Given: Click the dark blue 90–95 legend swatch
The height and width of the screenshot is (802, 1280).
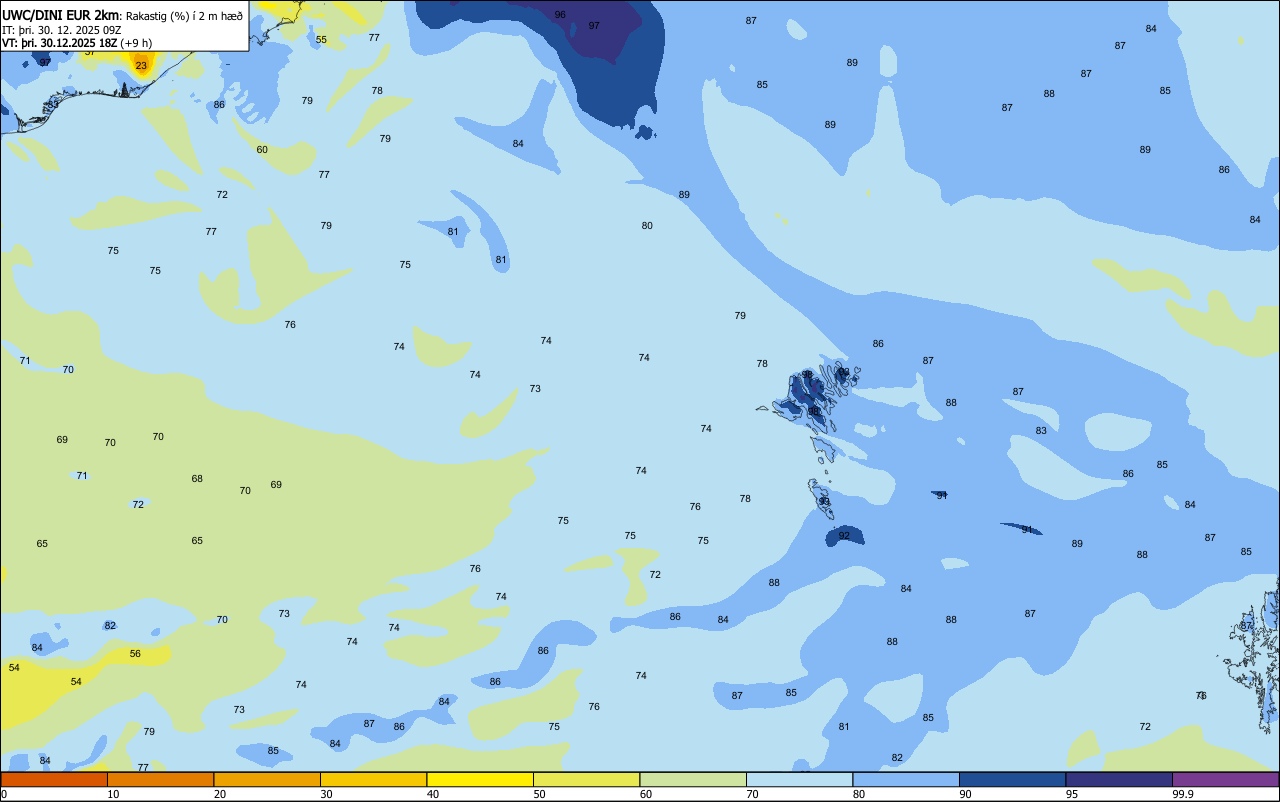Looking at the screenshot, I should [1012, 780].
